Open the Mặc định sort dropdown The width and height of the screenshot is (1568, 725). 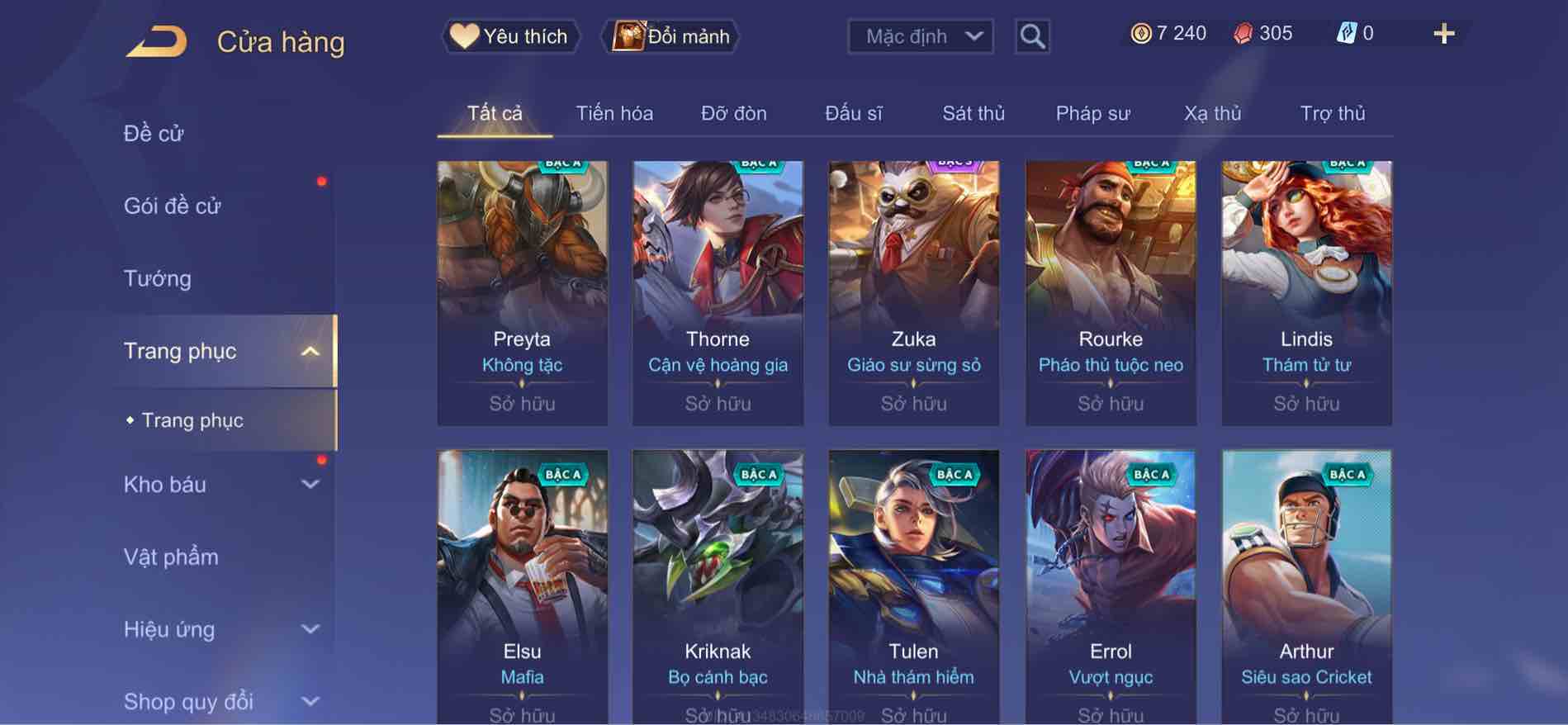921,36
